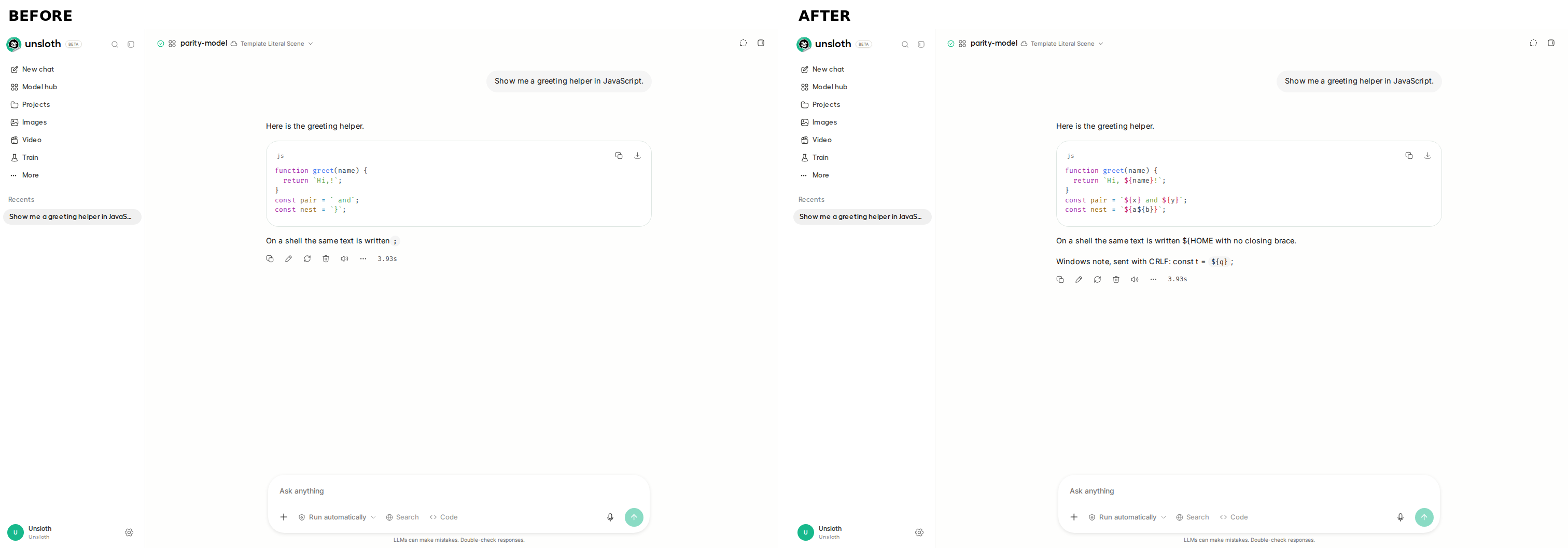
Task: Edit the response with the pencil icon in BEFORE panel
Action: 288,259
